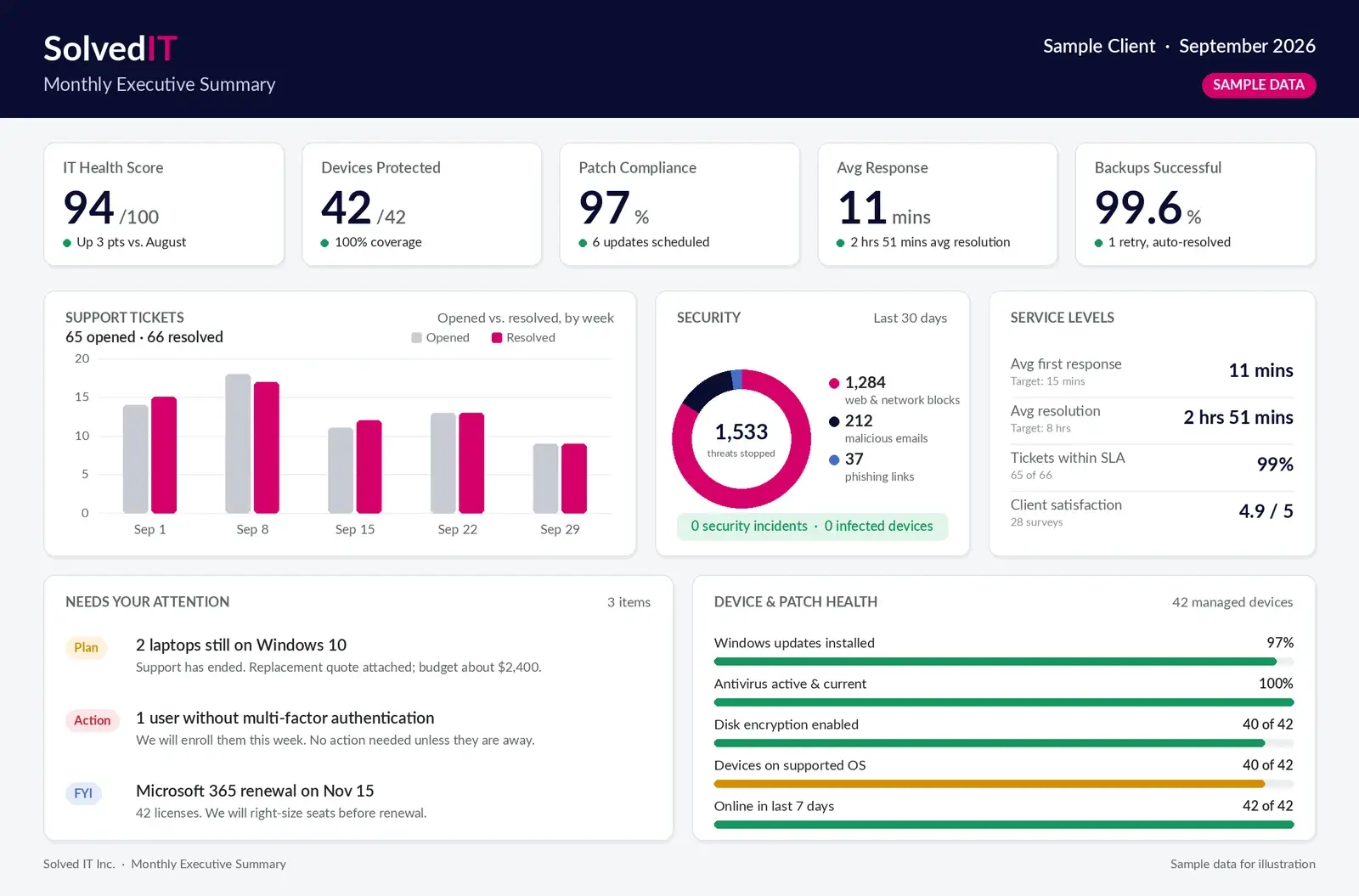Click the Devices on supported OS progress bar
The image size is (1359, 896).
1004,784
